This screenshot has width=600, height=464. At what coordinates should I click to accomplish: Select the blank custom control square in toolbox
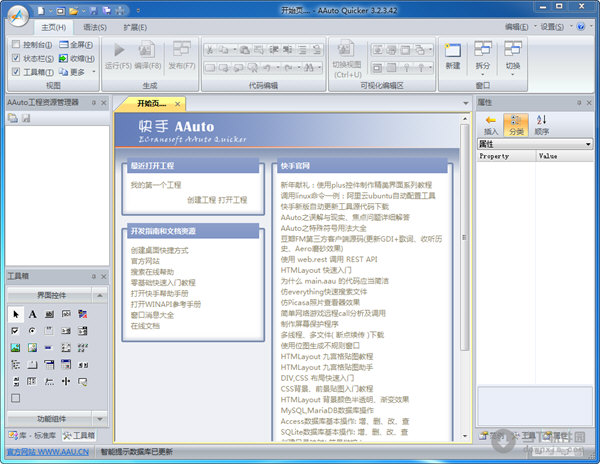click(x=15, y=398)
